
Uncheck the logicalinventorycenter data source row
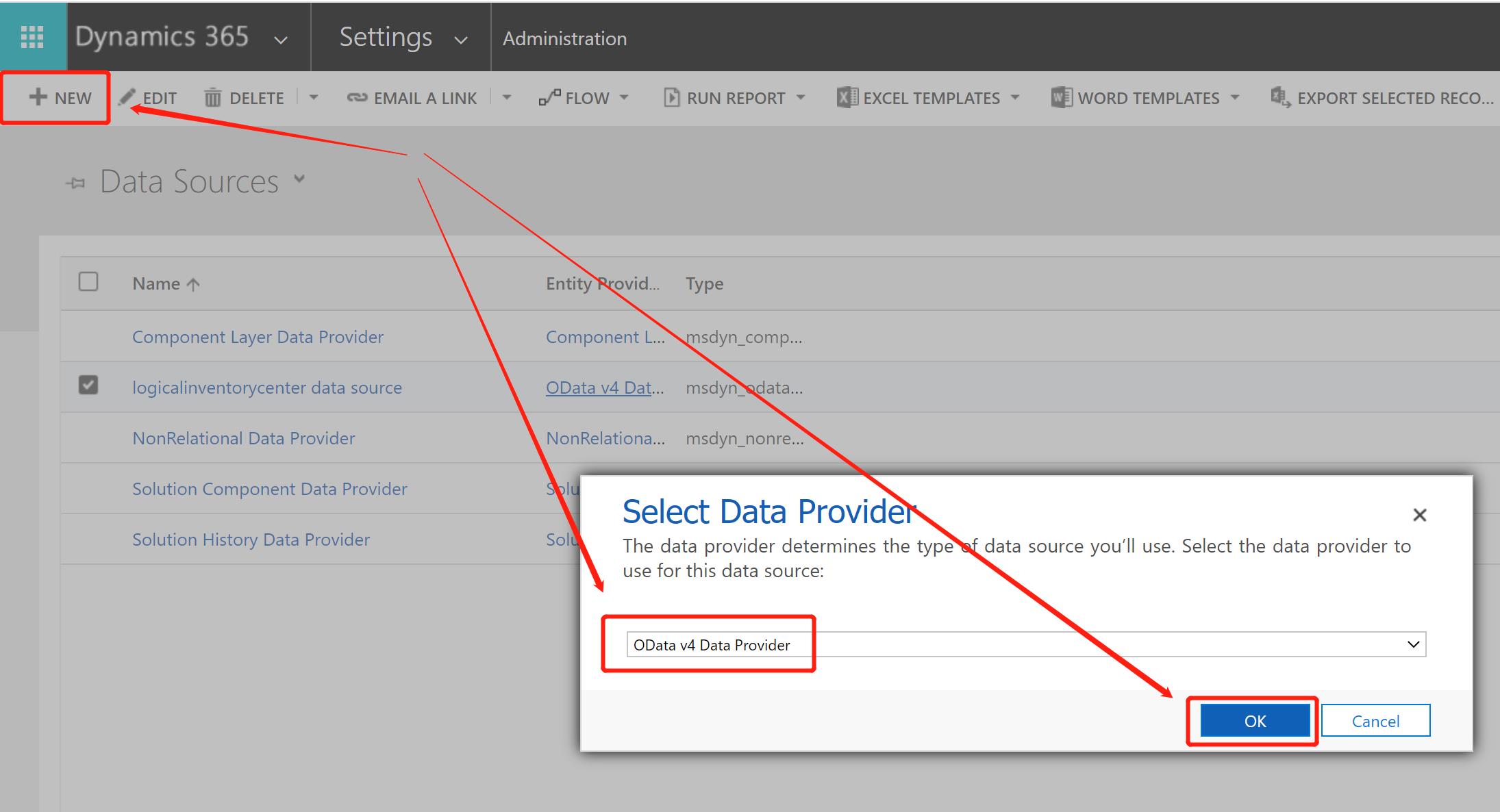[88, 385]
